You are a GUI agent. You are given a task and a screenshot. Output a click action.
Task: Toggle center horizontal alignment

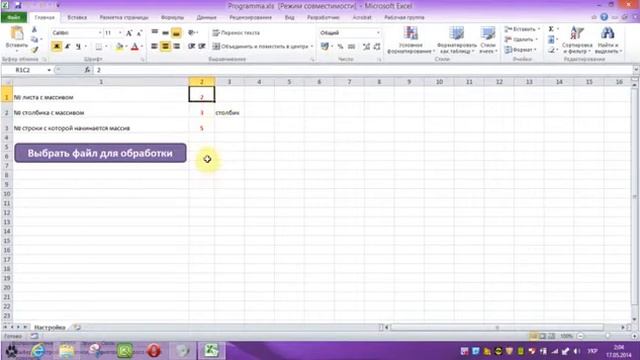coord(165,47)
